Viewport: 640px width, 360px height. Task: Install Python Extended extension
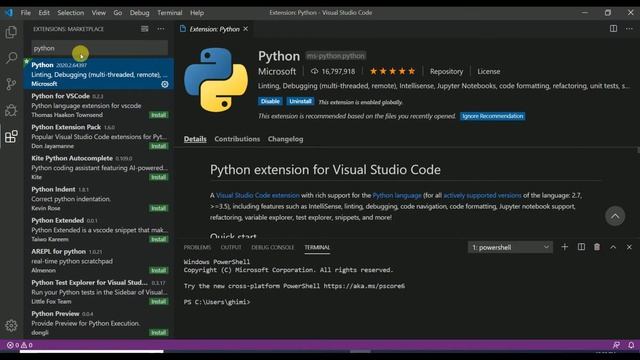click(159, 239)
